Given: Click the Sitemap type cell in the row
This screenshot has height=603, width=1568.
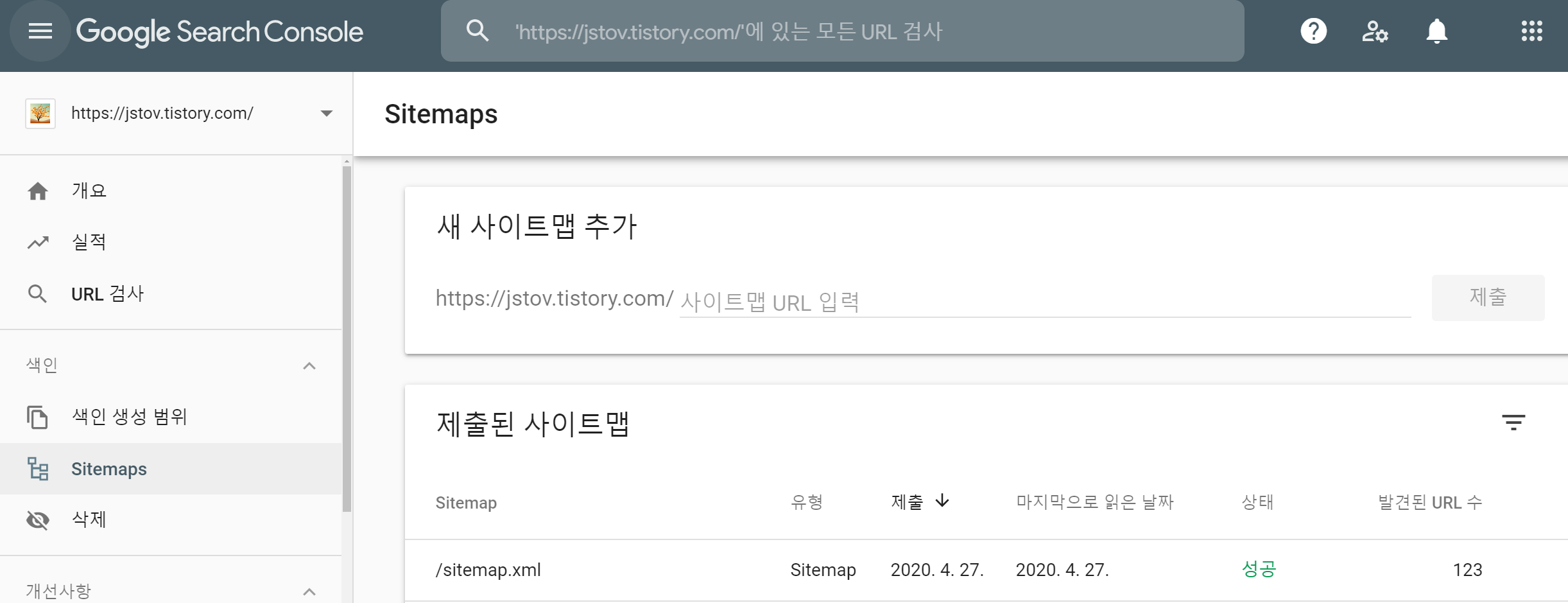Looking at the screenshot, I should pyautogui.click(x=823, y=570).
